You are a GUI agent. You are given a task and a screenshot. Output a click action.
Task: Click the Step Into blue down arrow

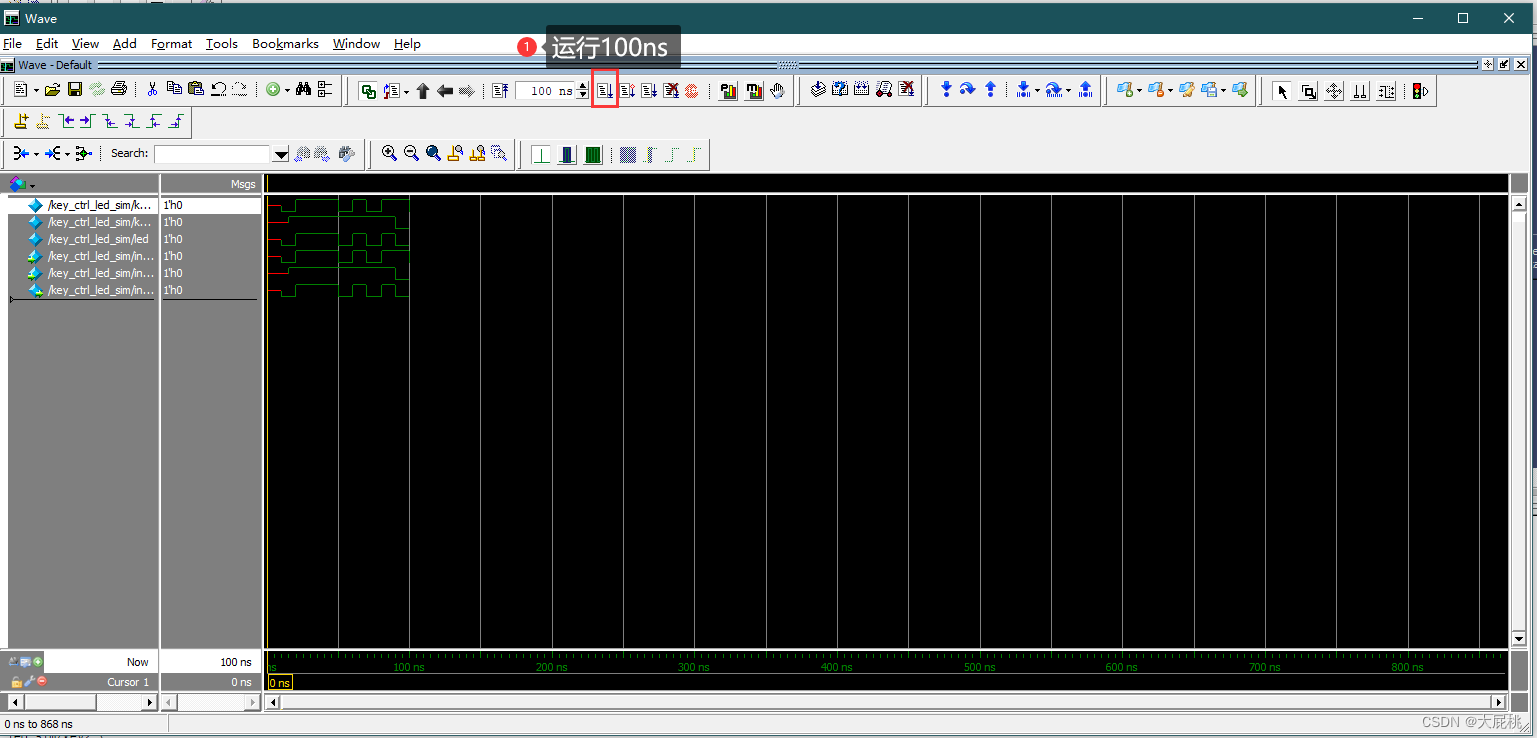click(x=946, y=90)
